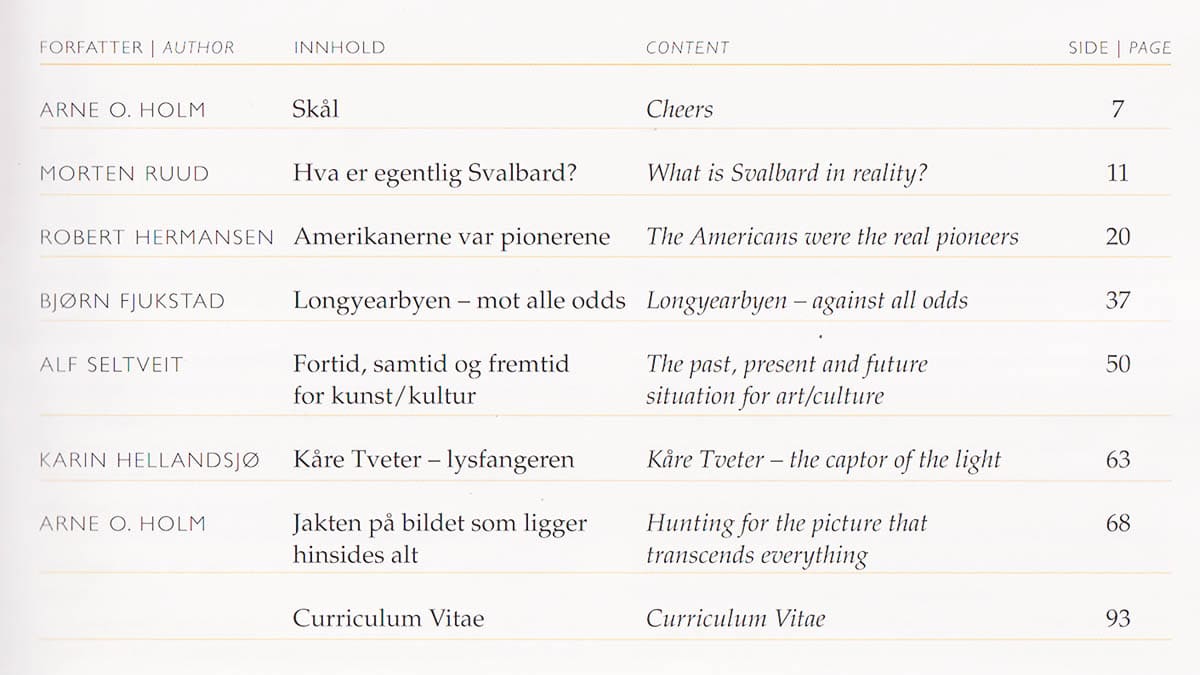Click the italic CONTENT column header
This screenshot has height=675, width=1200.
[688, 48]
